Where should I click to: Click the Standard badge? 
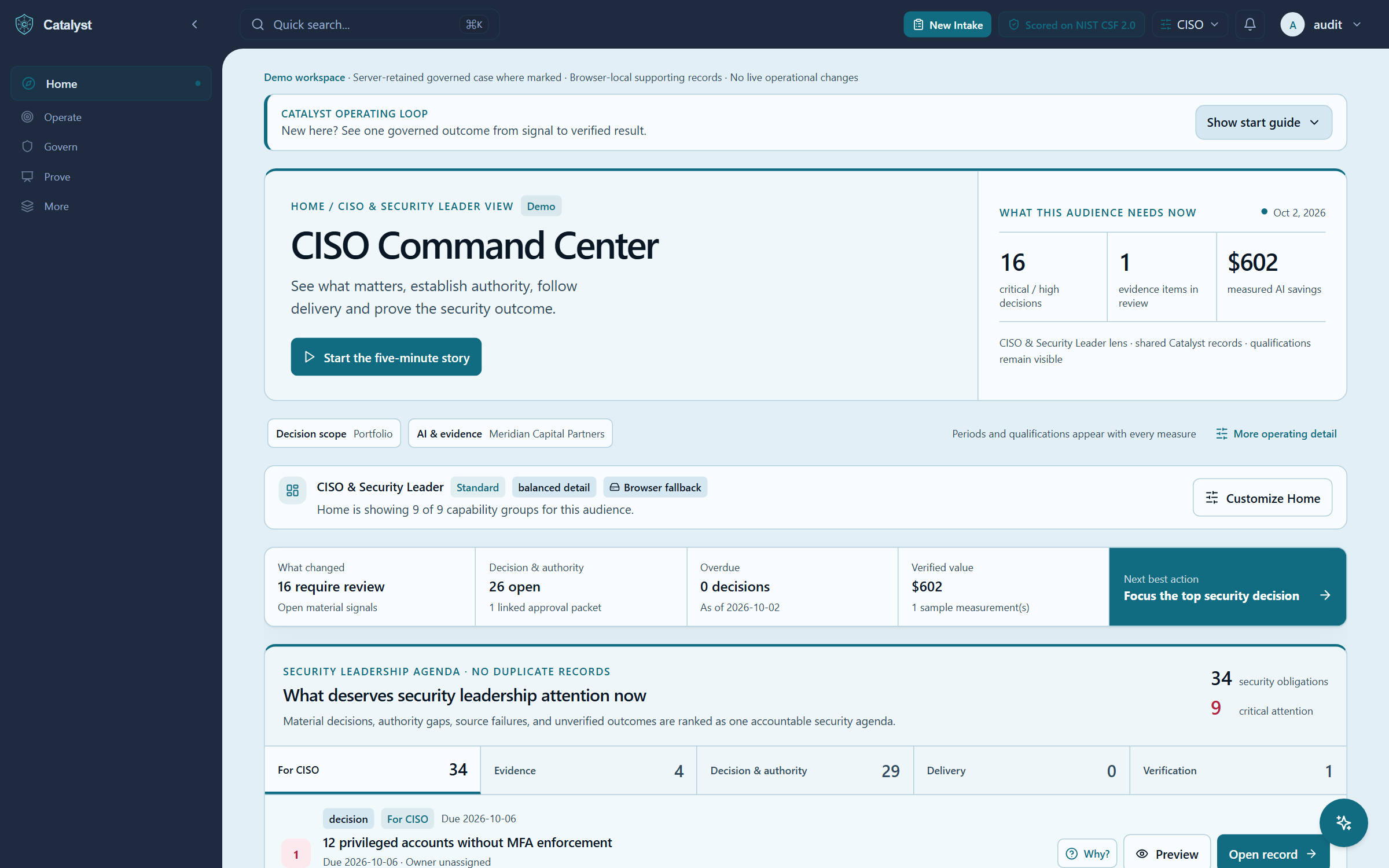pyautogui.click(x=477, y=487)
